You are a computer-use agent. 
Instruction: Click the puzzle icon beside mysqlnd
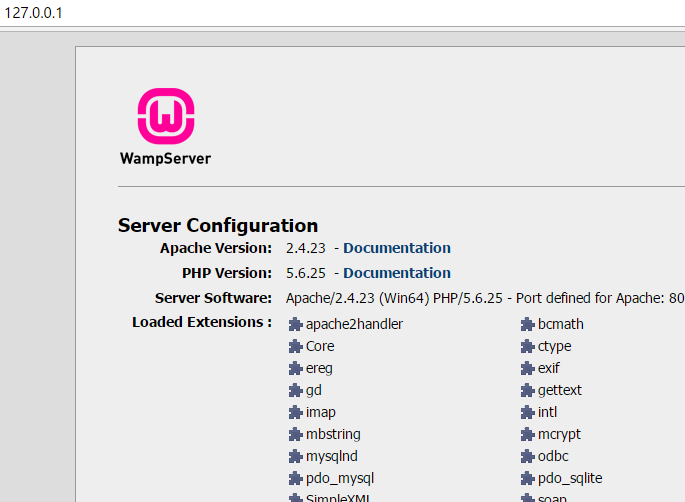295,457
